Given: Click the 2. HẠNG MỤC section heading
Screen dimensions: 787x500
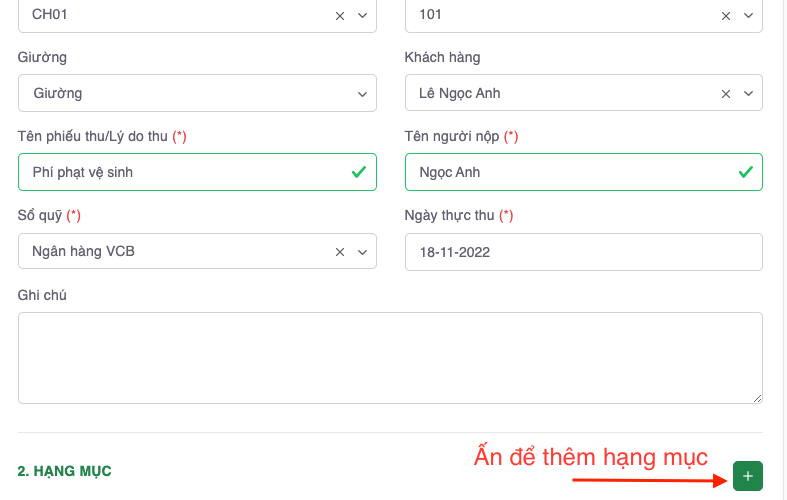Looking at the screenshot, I should (x=64, y=471).
